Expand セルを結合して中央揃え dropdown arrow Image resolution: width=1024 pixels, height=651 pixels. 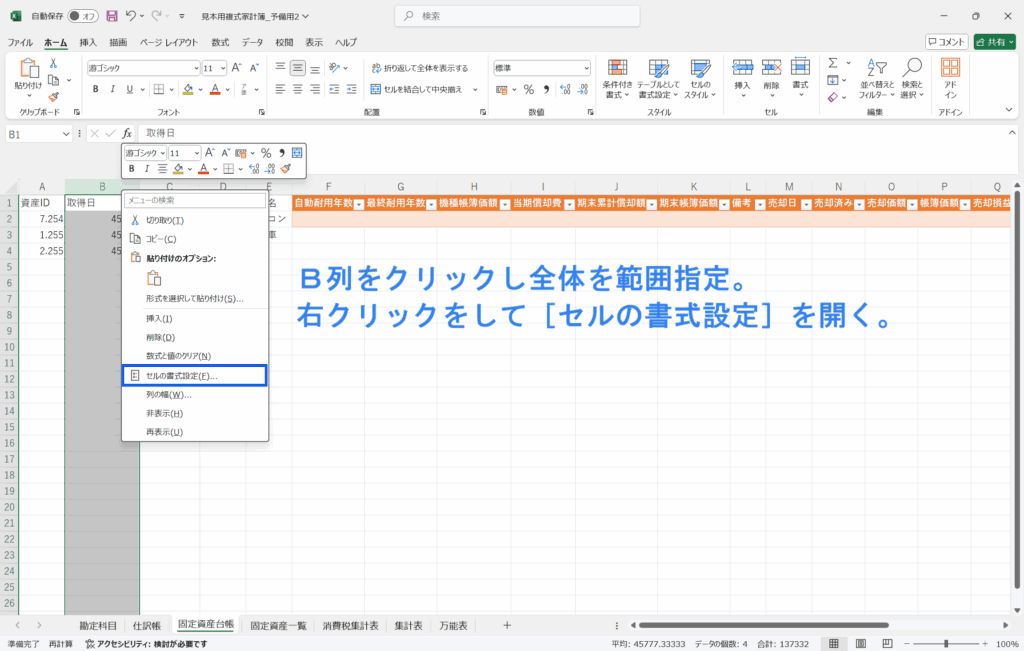coord(475,89)
